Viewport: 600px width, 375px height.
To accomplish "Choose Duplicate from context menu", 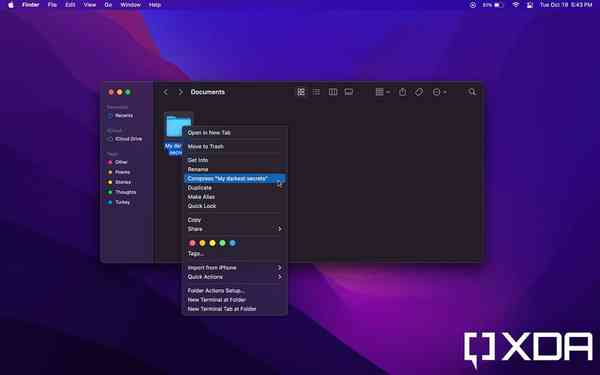I will [235, 188].
